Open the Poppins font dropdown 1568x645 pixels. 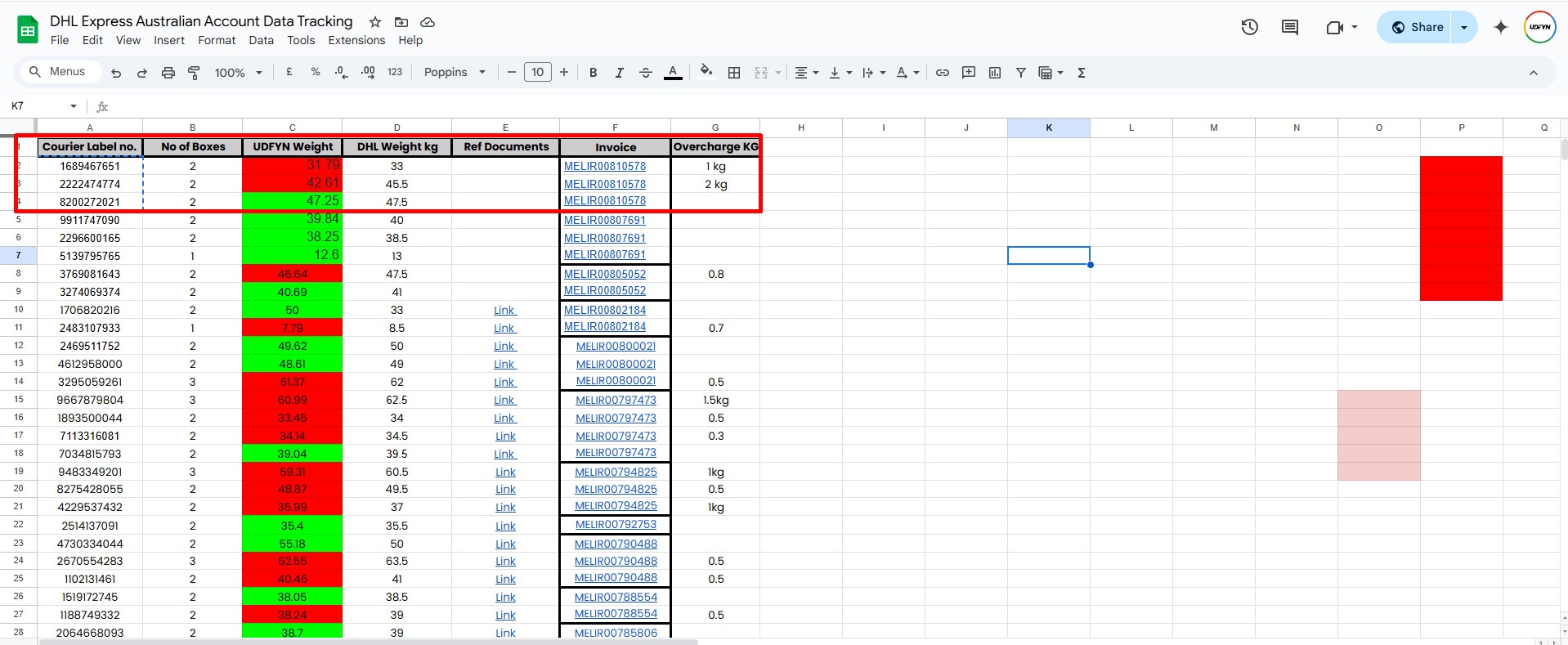tap(455, 72)
